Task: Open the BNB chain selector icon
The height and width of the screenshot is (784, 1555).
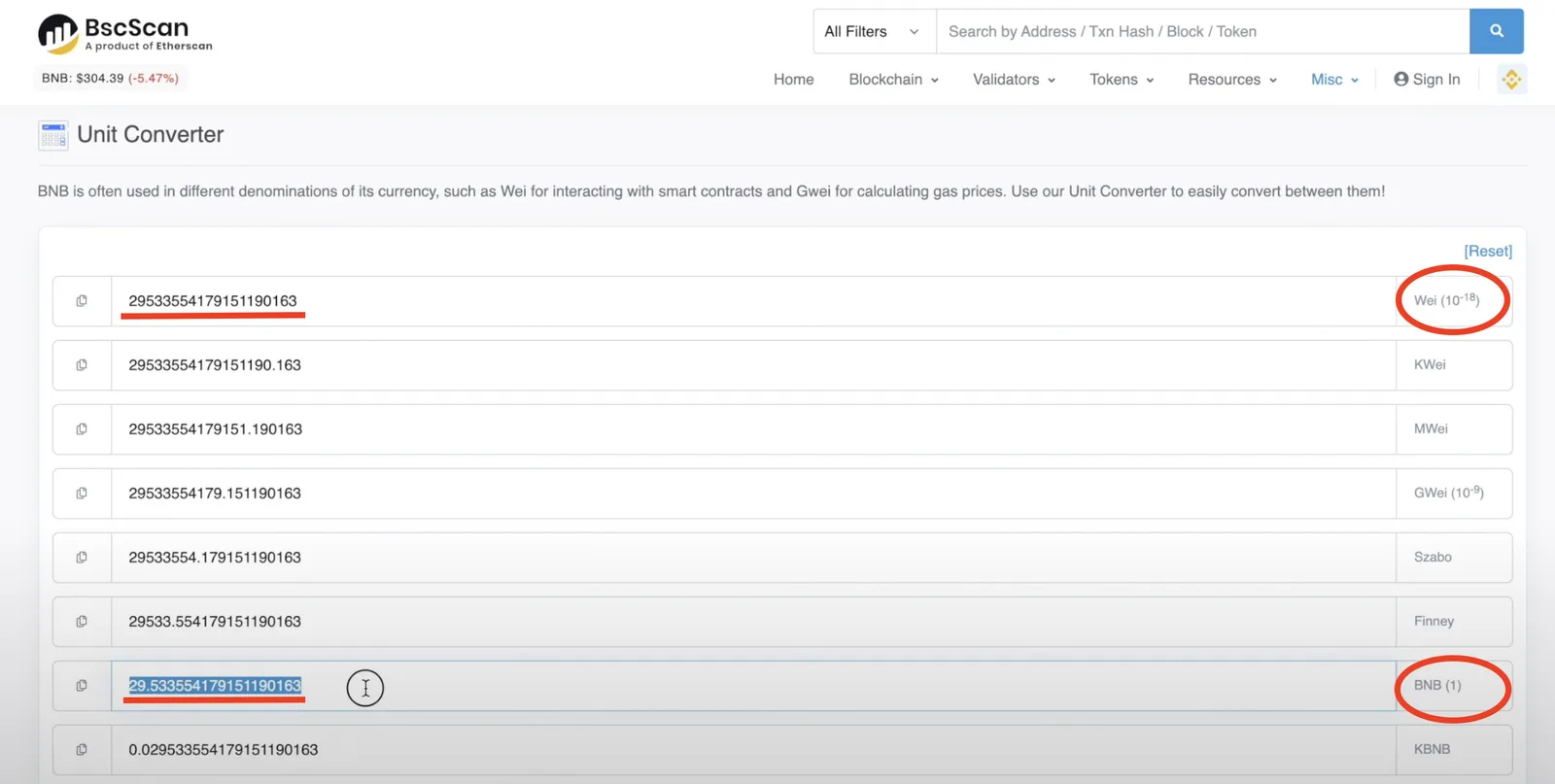Action: point(1511,80)
